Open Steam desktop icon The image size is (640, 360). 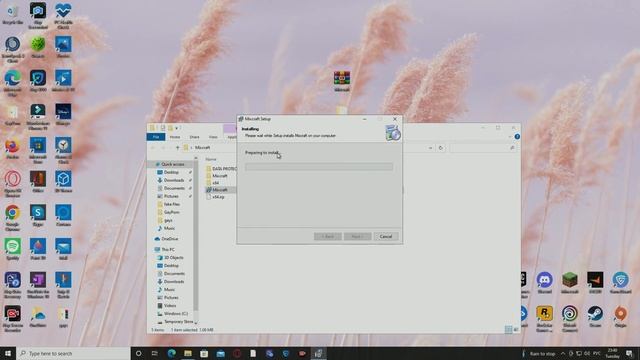[x=595, y=317]
